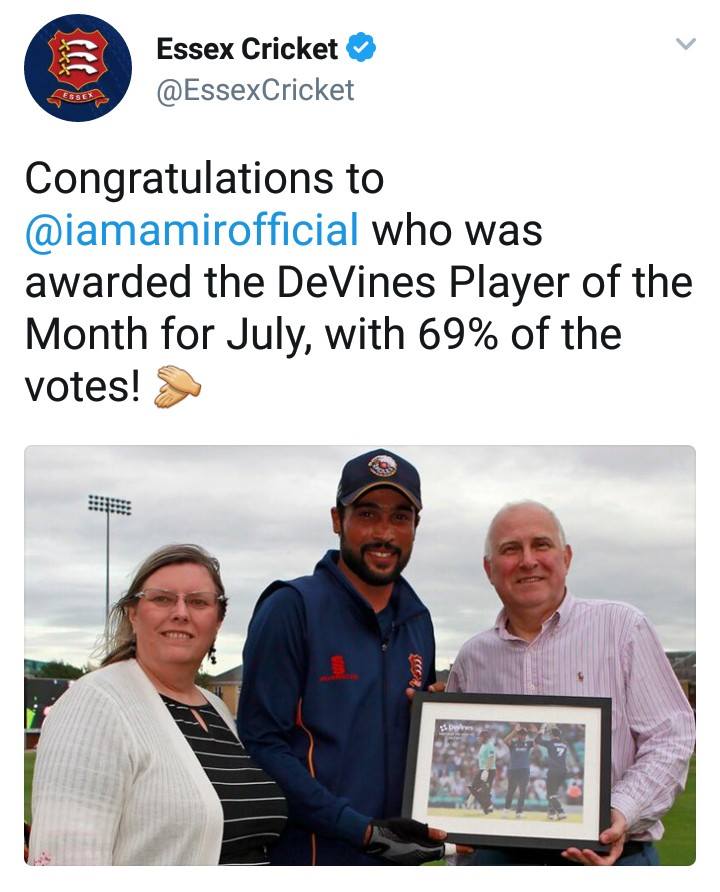720x892 pixels.
Task: Click the @EssexCricket handle
Action: (251, 90)
